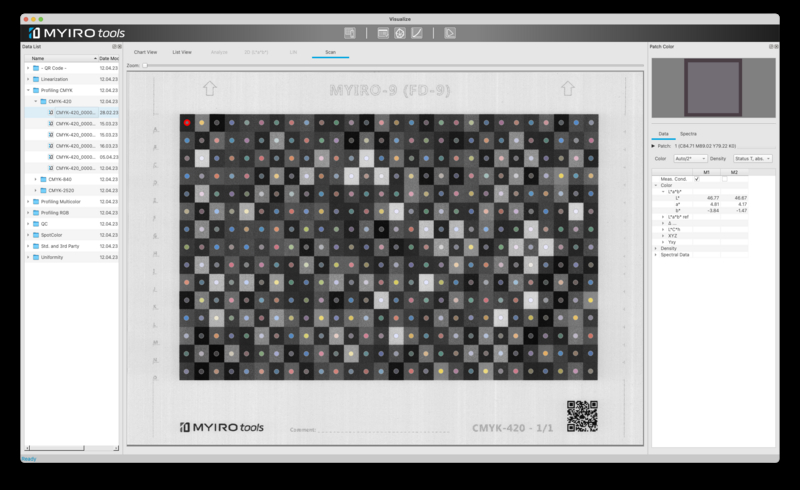Click the Uniformity folder icon
Screen dimensions: 800x490
pos(36,257)
